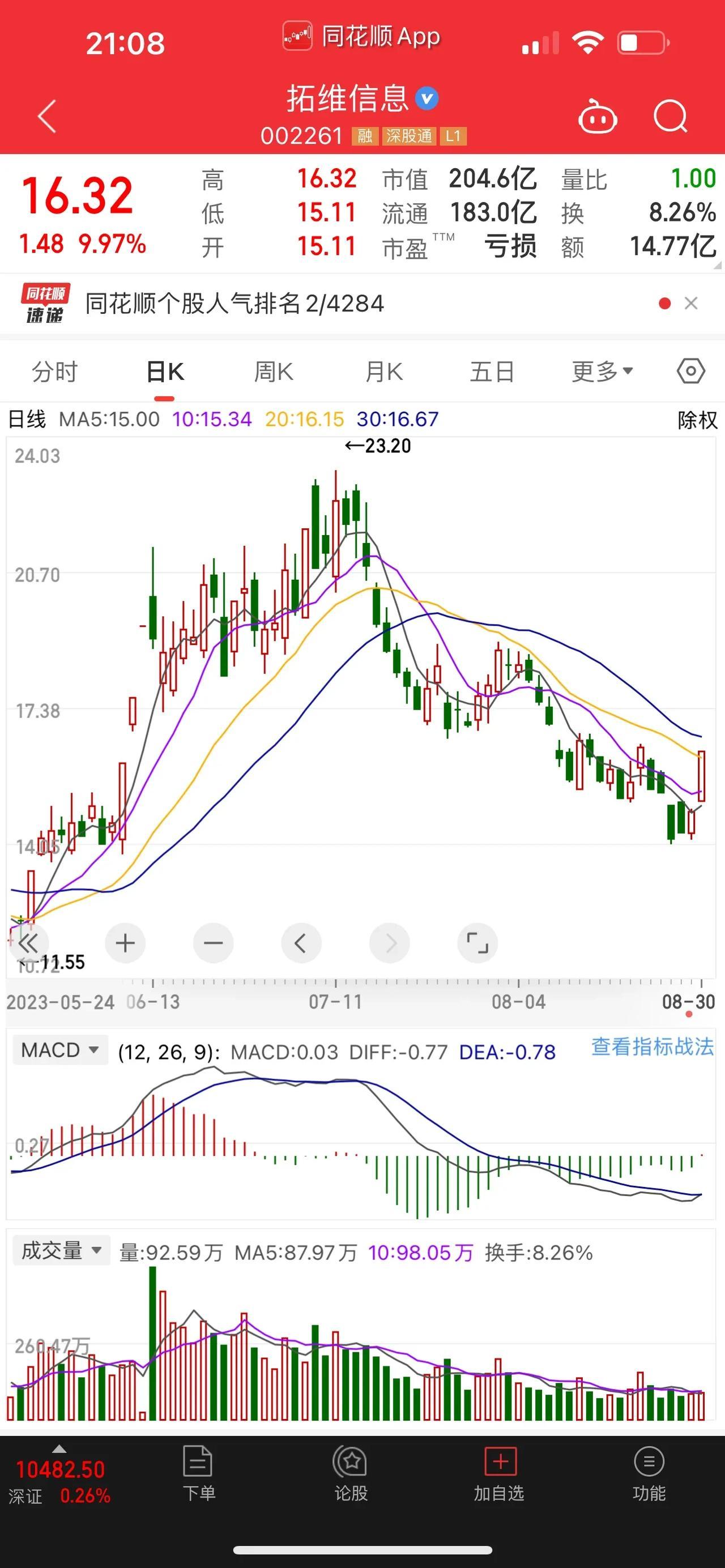Image resolution: width=725 pixels, height=1568 pixels.
Task: Tap the 08-30 date marker
Action: click(x=689, y=1001)
